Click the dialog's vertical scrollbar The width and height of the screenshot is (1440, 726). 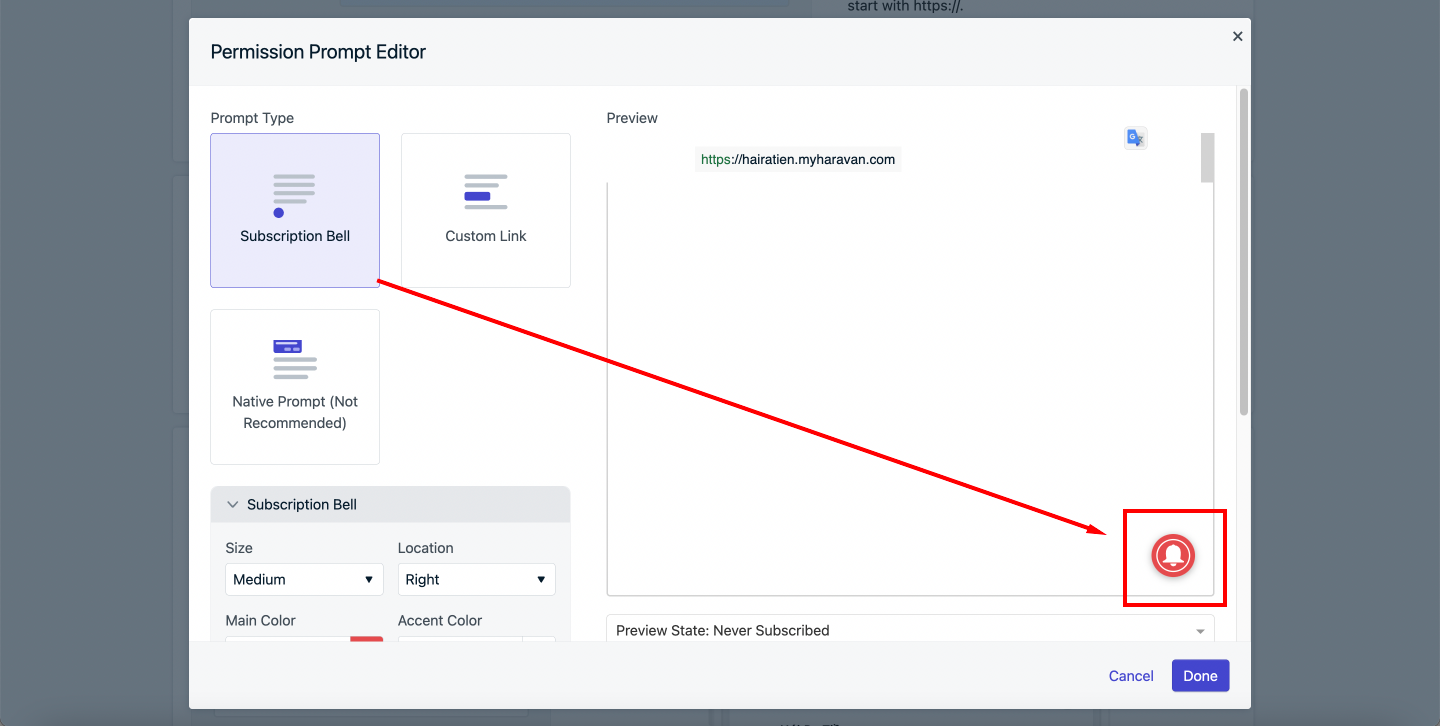1244,251
